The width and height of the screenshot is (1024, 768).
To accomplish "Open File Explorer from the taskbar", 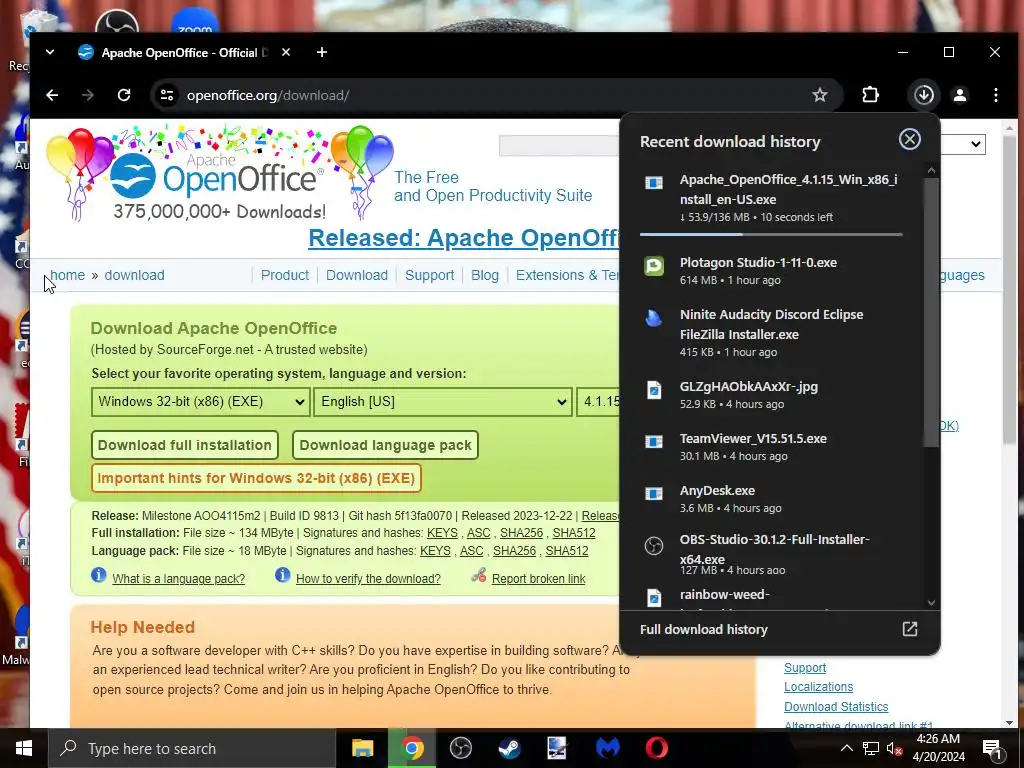I will pyautogui.click(x=362, y=748).
